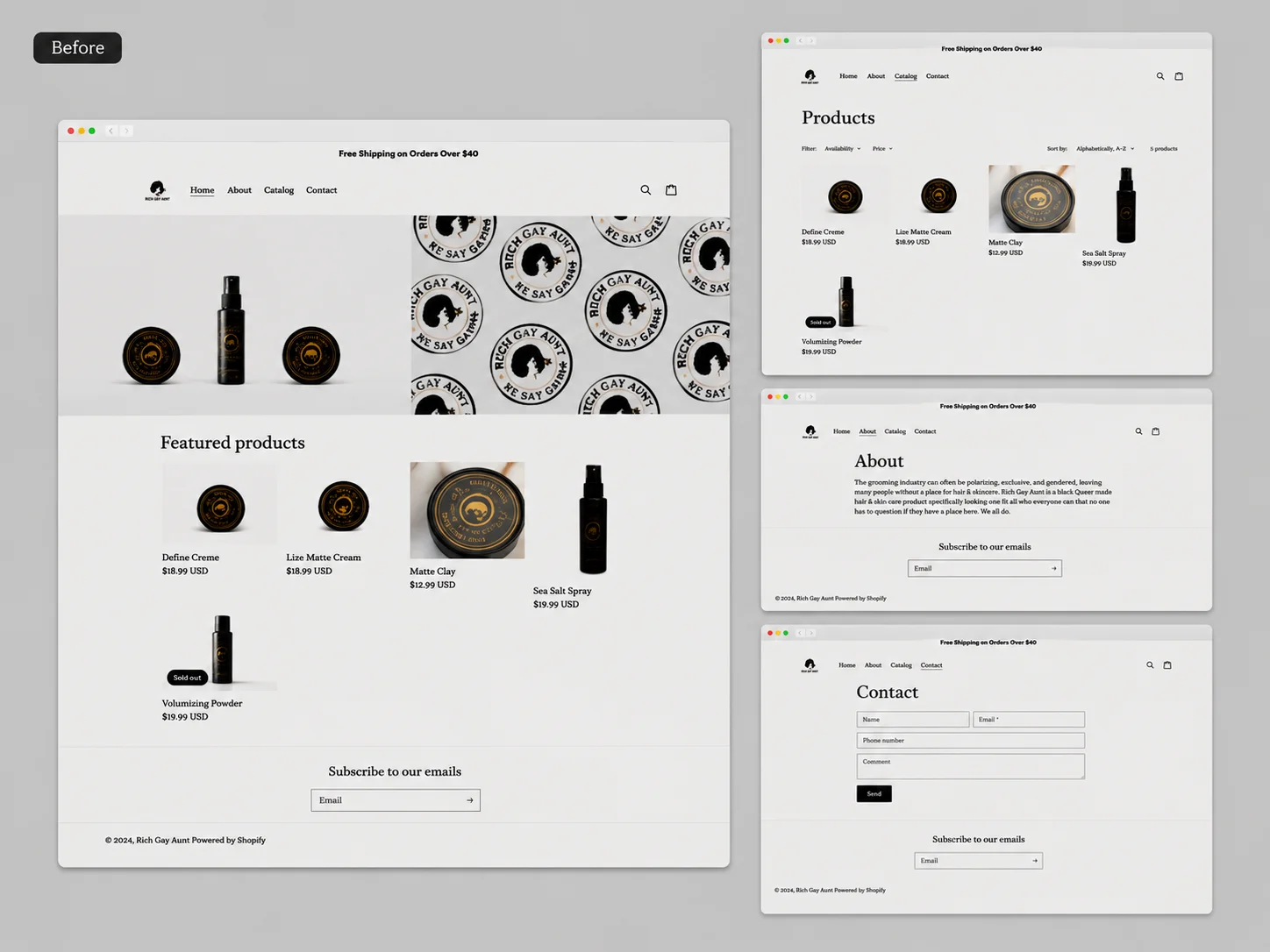Open the cart icon in Contact window
The image size is (1270, 952).
(x=1167, y=665)
